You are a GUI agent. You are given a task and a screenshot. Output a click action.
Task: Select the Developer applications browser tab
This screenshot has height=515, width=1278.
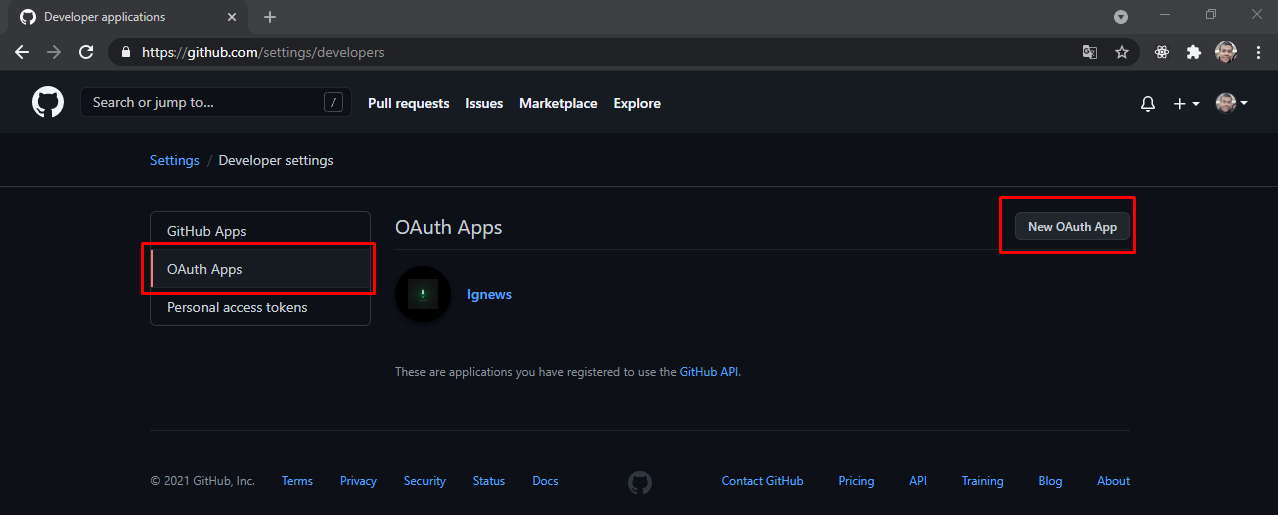point(128,17)
